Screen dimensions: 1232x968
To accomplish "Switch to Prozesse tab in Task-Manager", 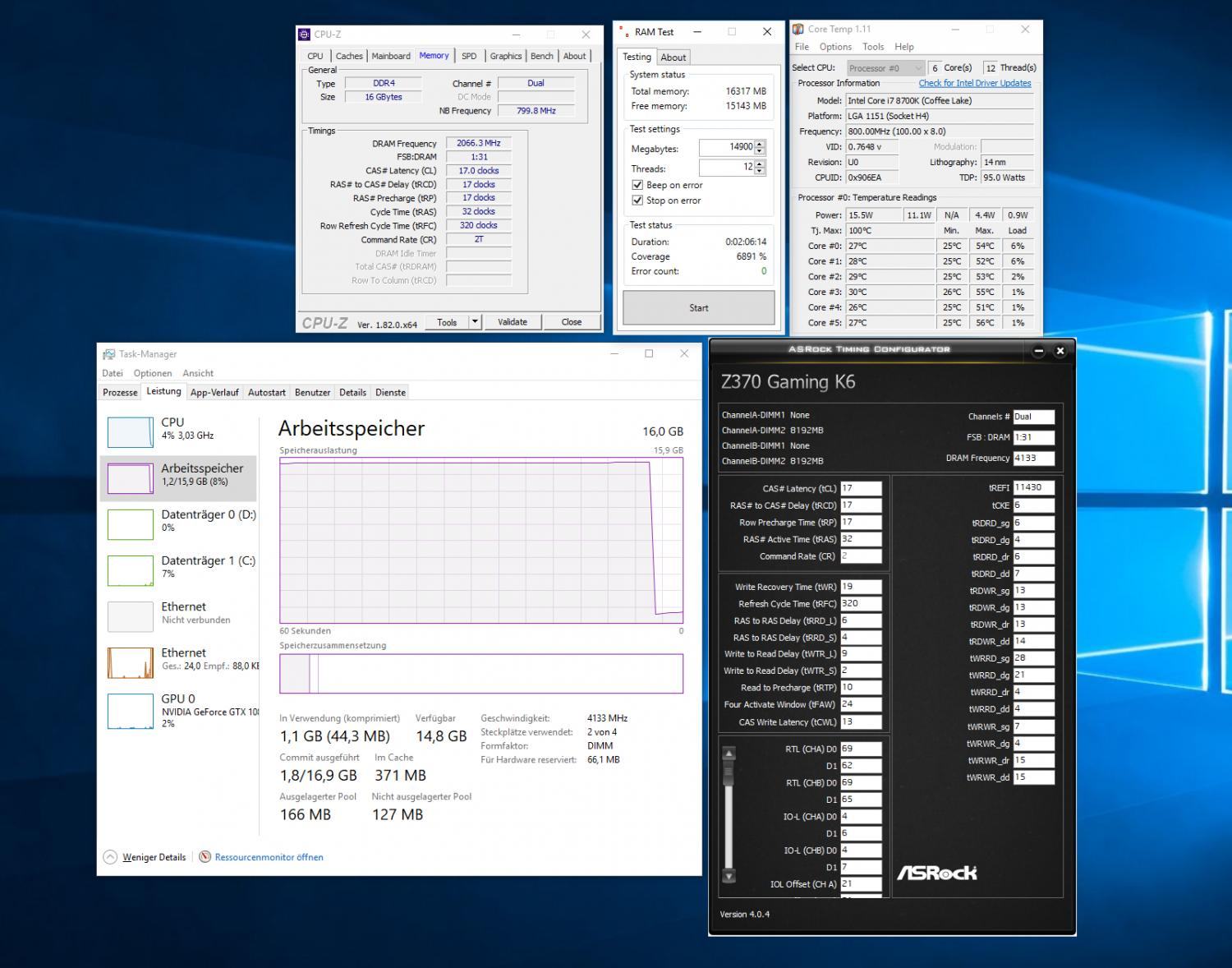I will point(120,392).
